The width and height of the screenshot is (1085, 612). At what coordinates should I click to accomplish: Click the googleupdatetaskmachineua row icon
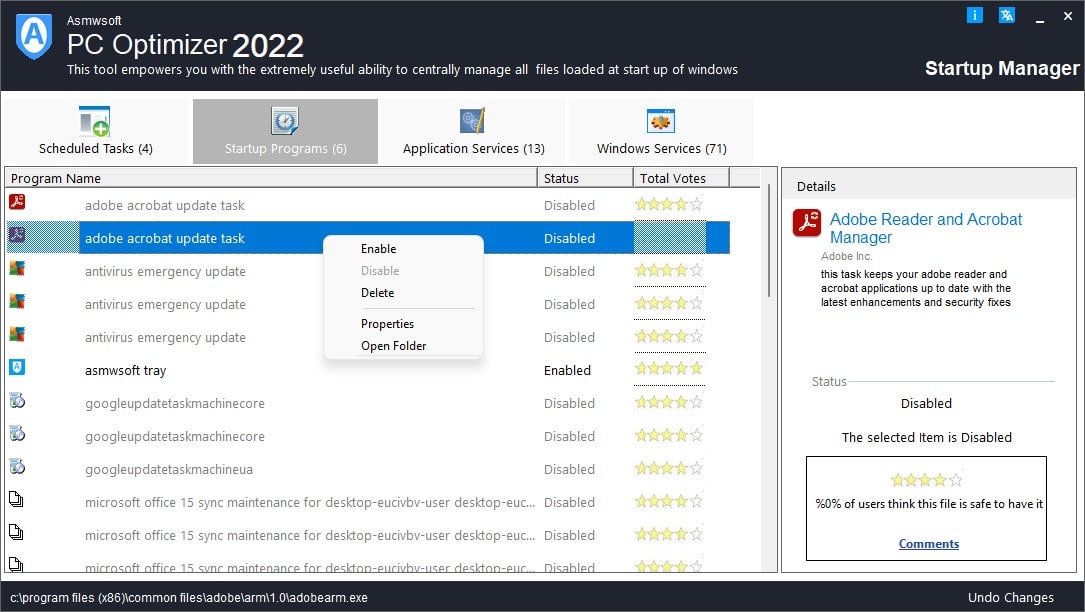[x=17, y=466]
